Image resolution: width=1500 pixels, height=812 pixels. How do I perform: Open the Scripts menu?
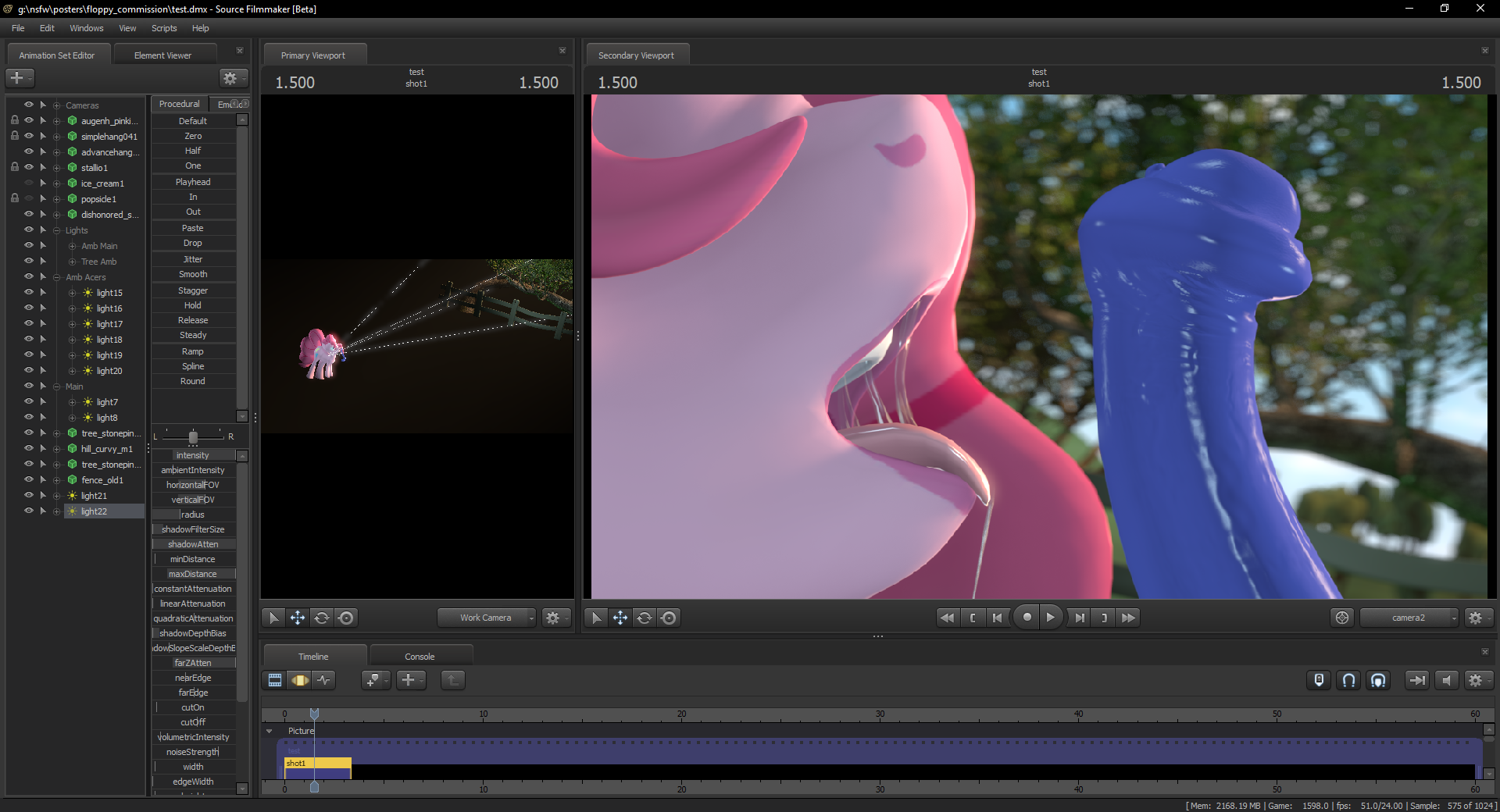164,28
